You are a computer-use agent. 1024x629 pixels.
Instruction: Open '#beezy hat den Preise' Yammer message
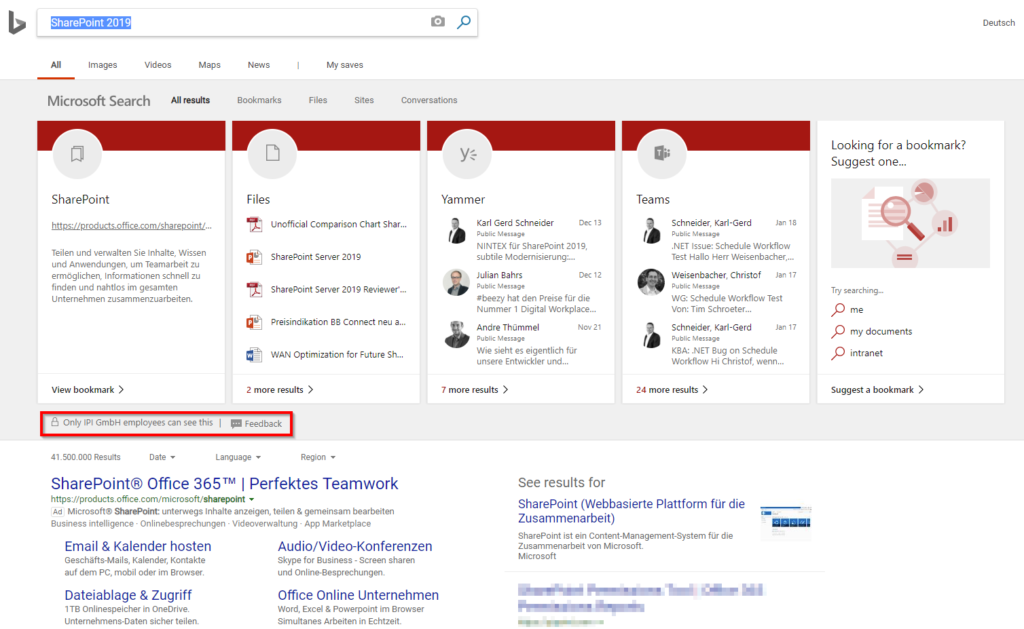coord(536,304)
